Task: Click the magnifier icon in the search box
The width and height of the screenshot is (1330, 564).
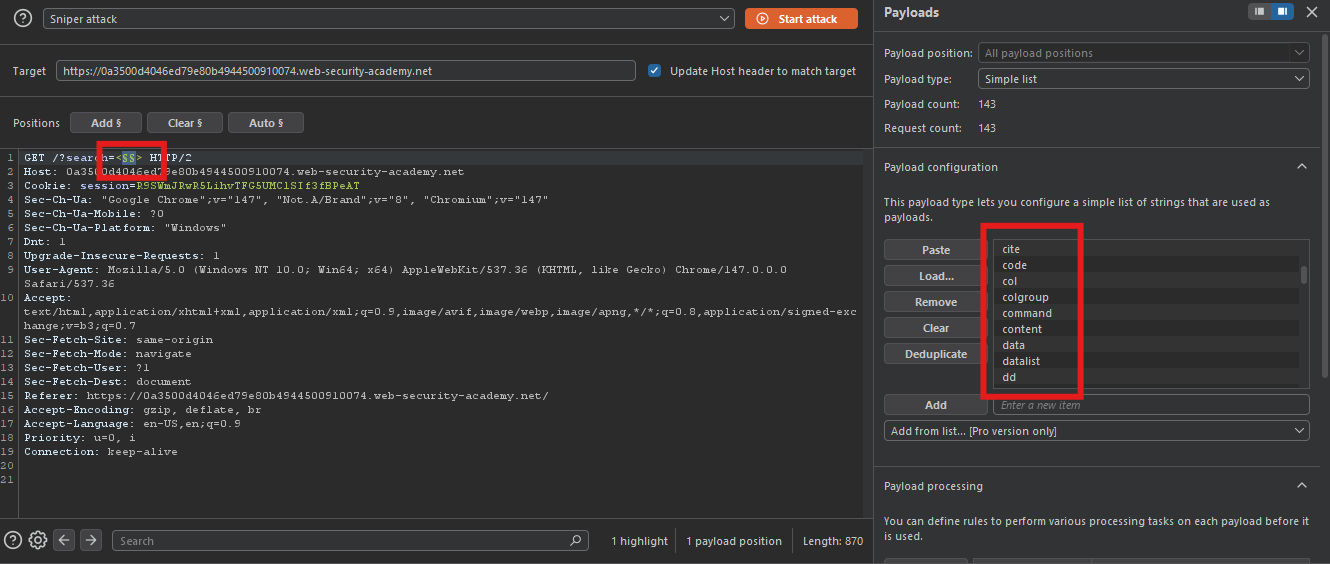Action: [x=576, y=540]
